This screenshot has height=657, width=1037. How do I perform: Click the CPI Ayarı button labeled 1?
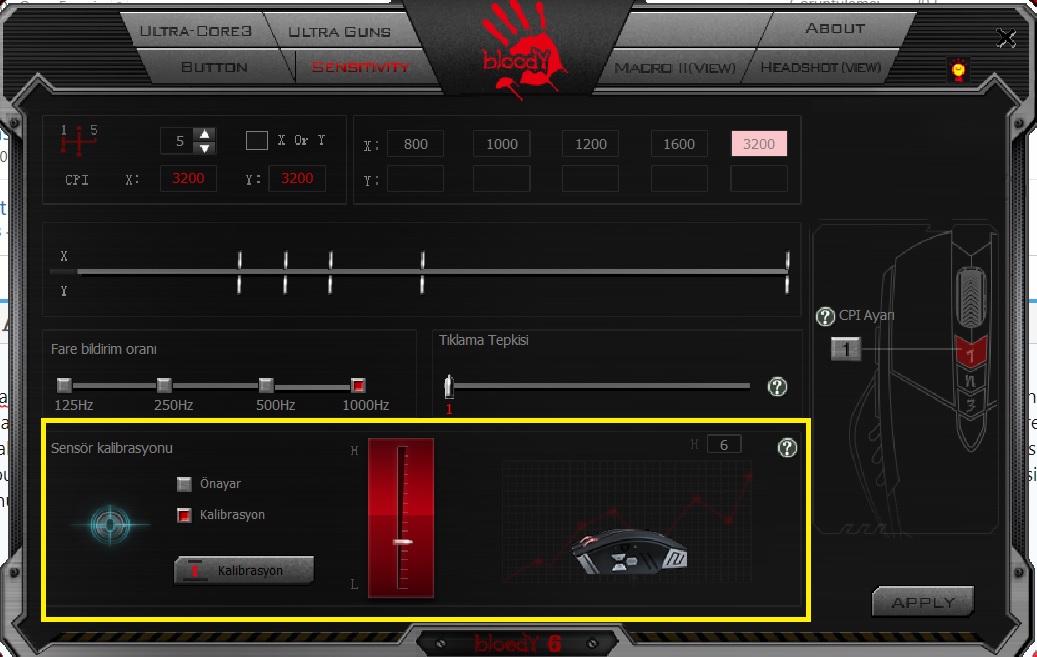[846, 349]
